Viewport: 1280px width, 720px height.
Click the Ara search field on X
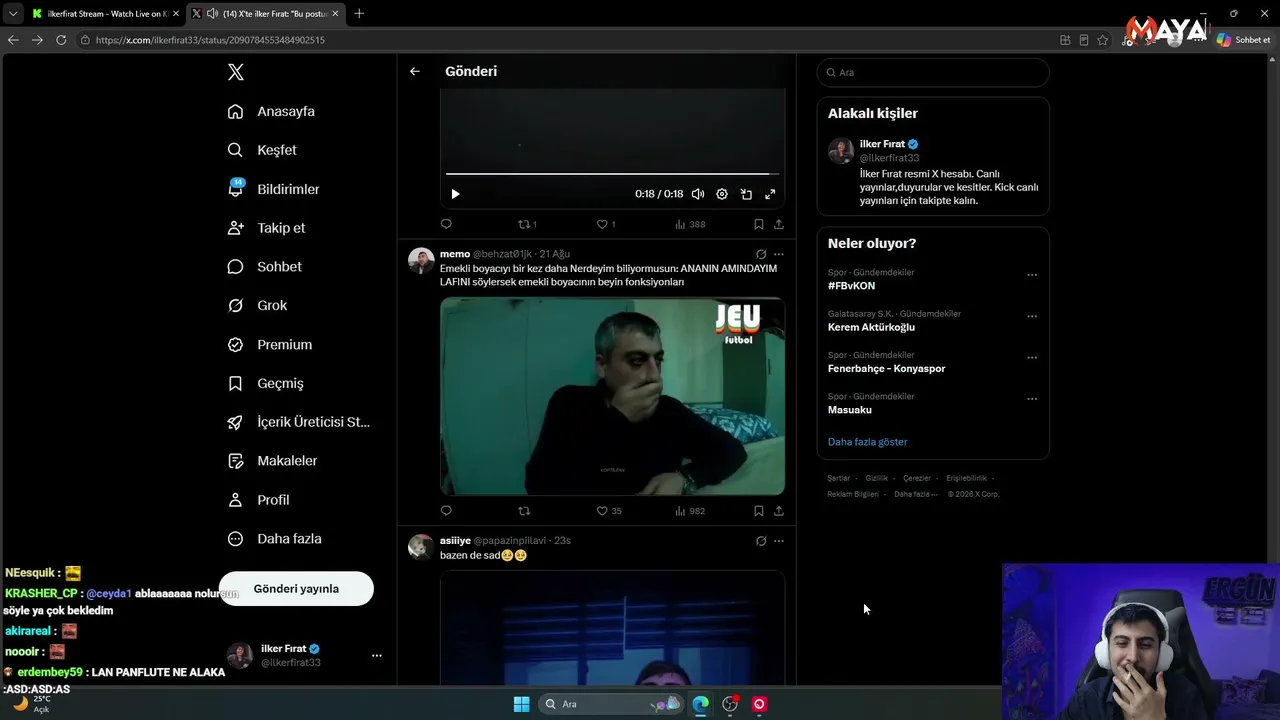coord(933,72)
